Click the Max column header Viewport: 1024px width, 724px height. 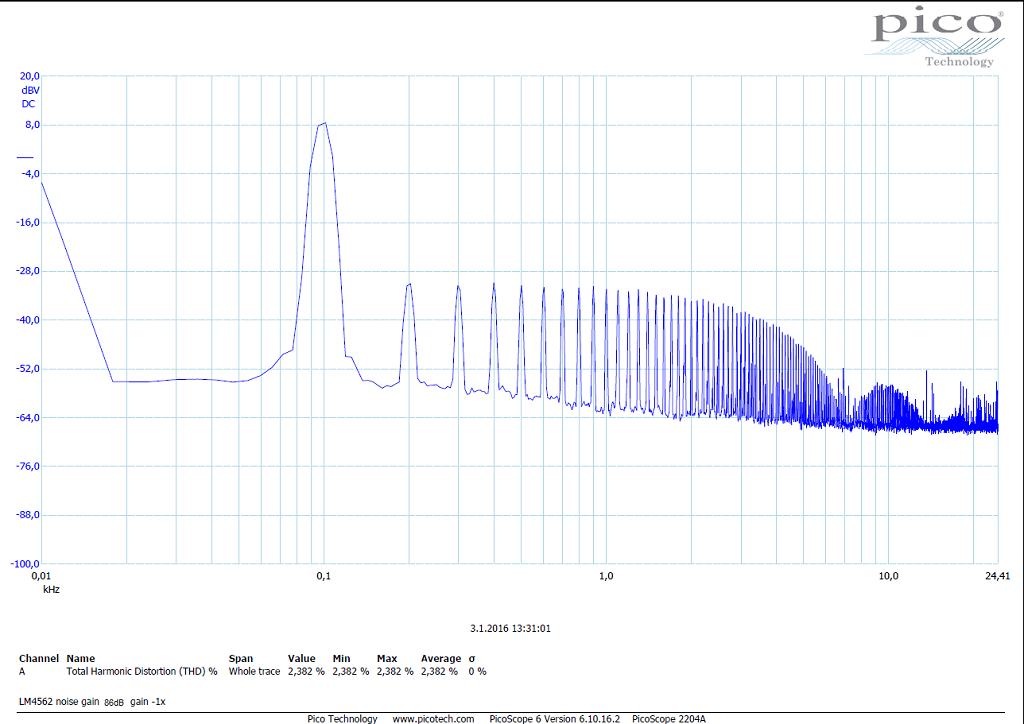[x=387, y=659]
